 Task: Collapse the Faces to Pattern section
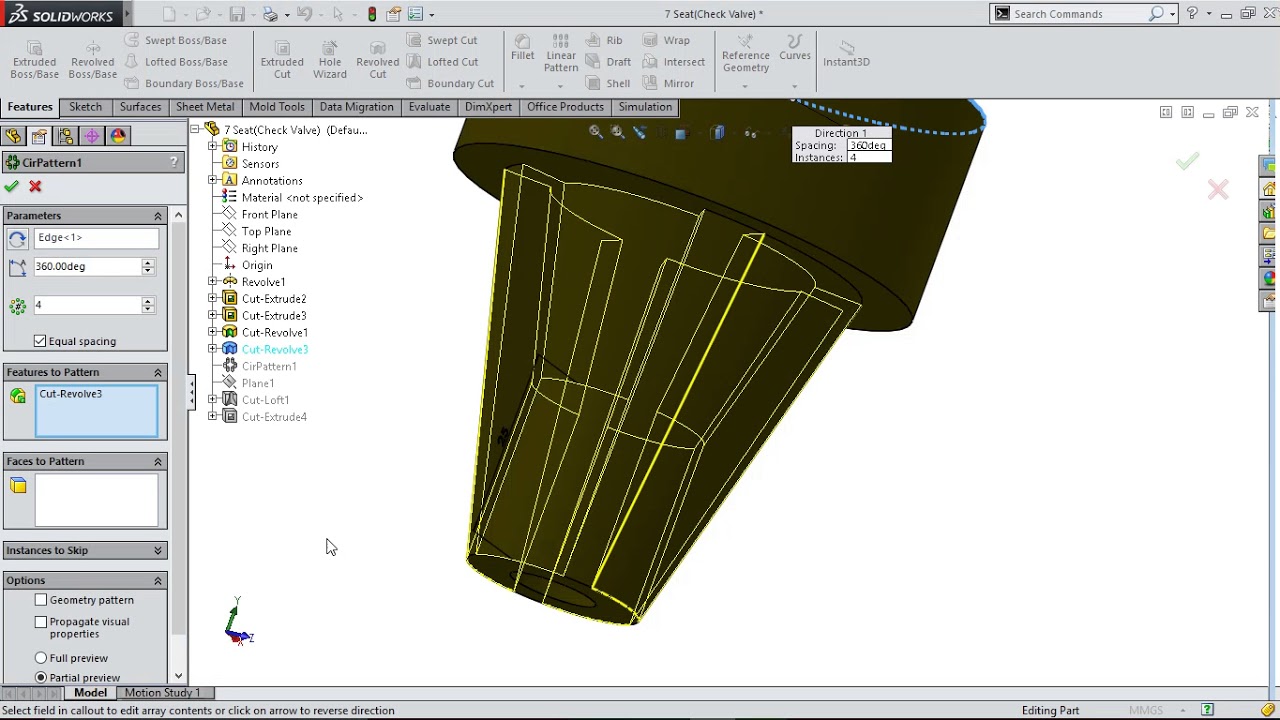157,461
